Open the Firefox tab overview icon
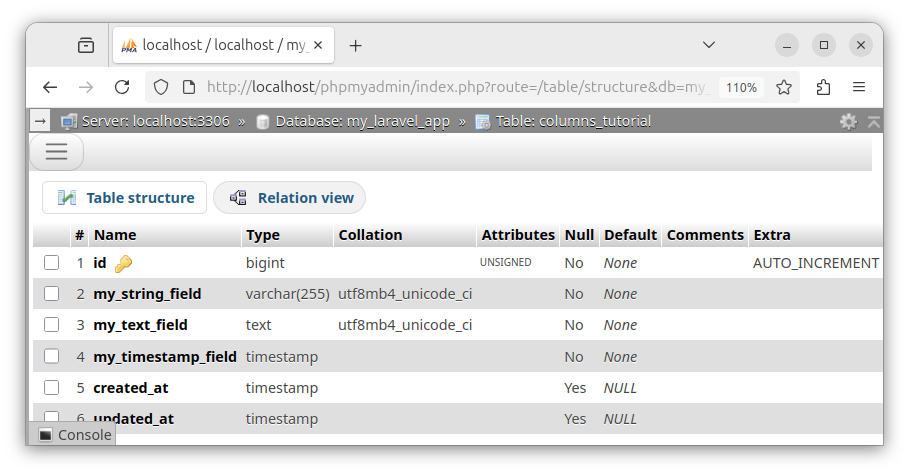Screen dimensions: 909x474 click(x=86, y=45)
